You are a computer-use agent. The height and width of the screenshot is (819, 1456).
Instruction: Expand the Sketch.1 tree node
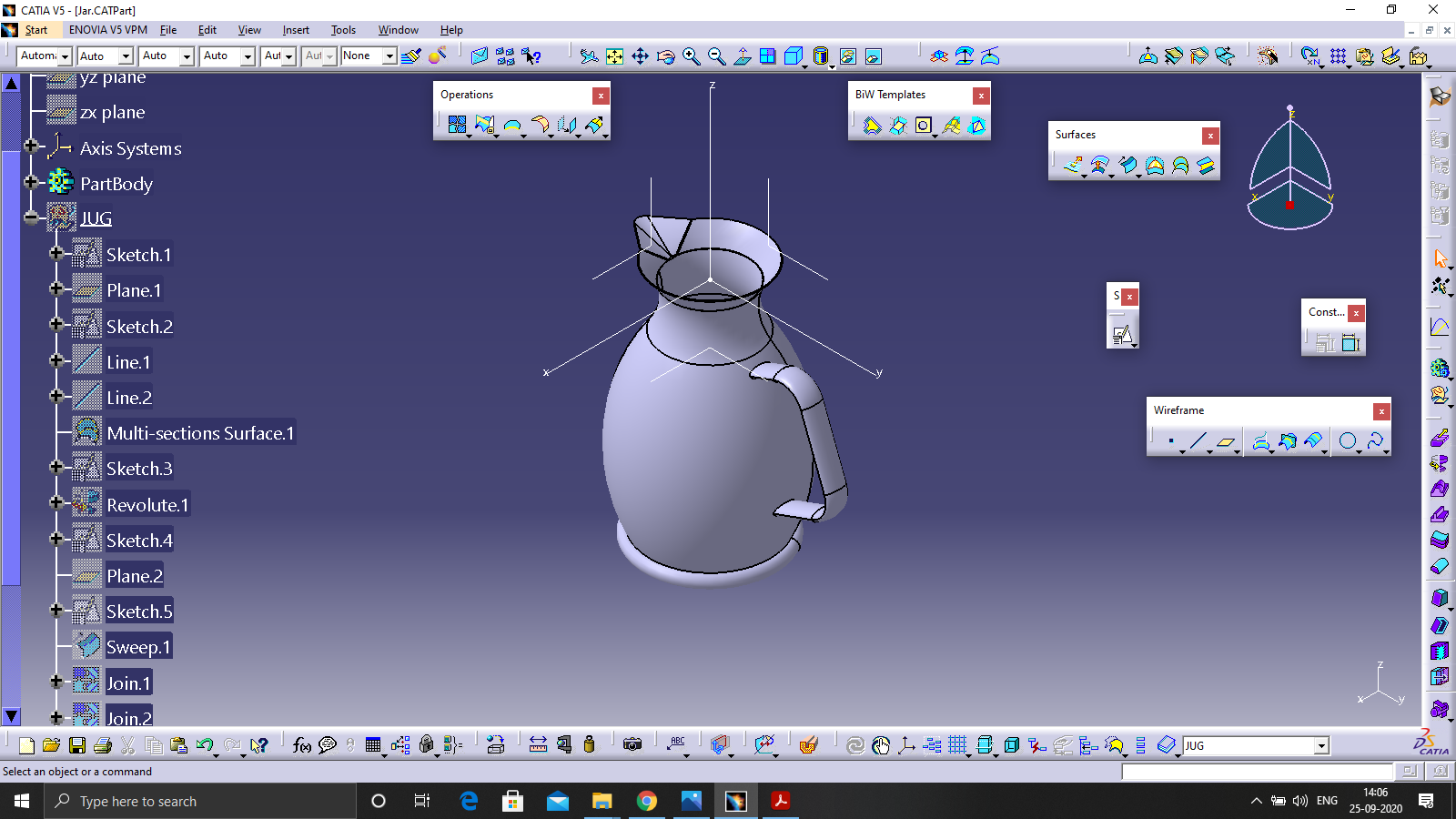(56, 254)
